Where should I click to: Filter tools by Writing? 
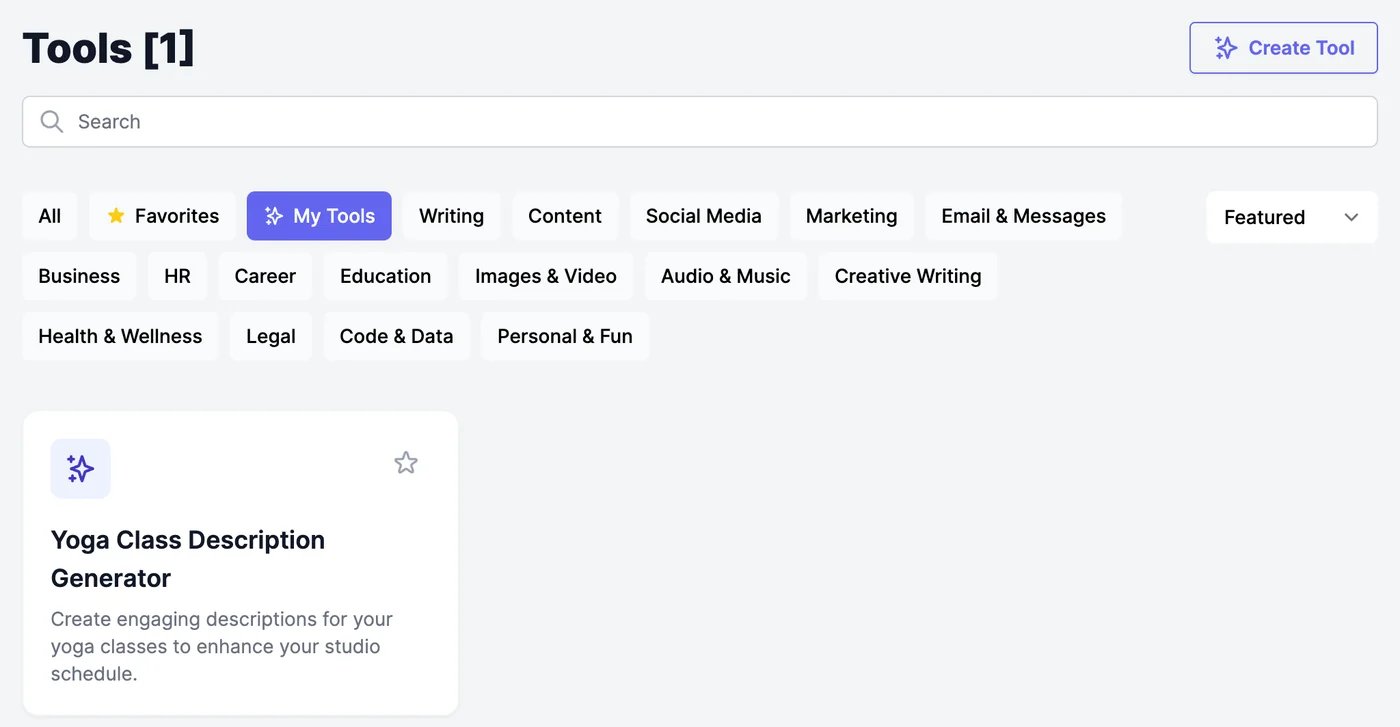coord(451,216)
